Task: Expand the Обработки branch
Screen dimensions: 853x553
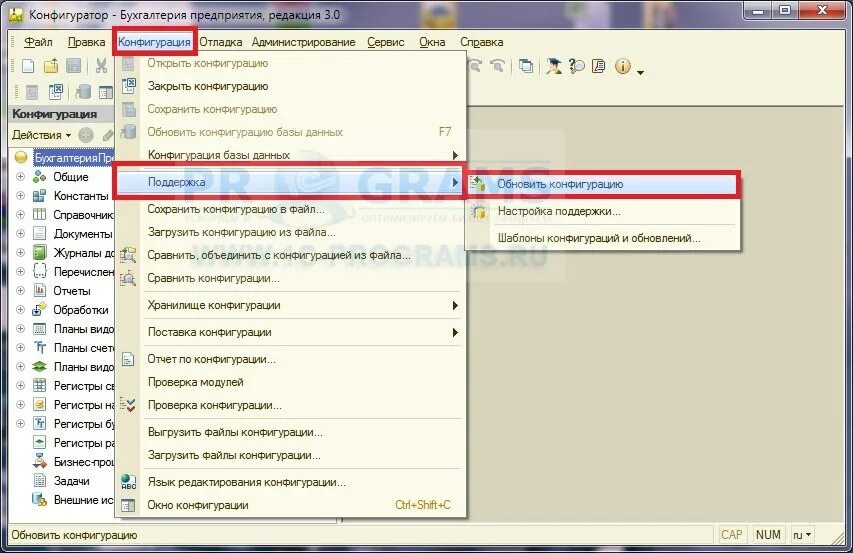Action: [x=21, y=309]
